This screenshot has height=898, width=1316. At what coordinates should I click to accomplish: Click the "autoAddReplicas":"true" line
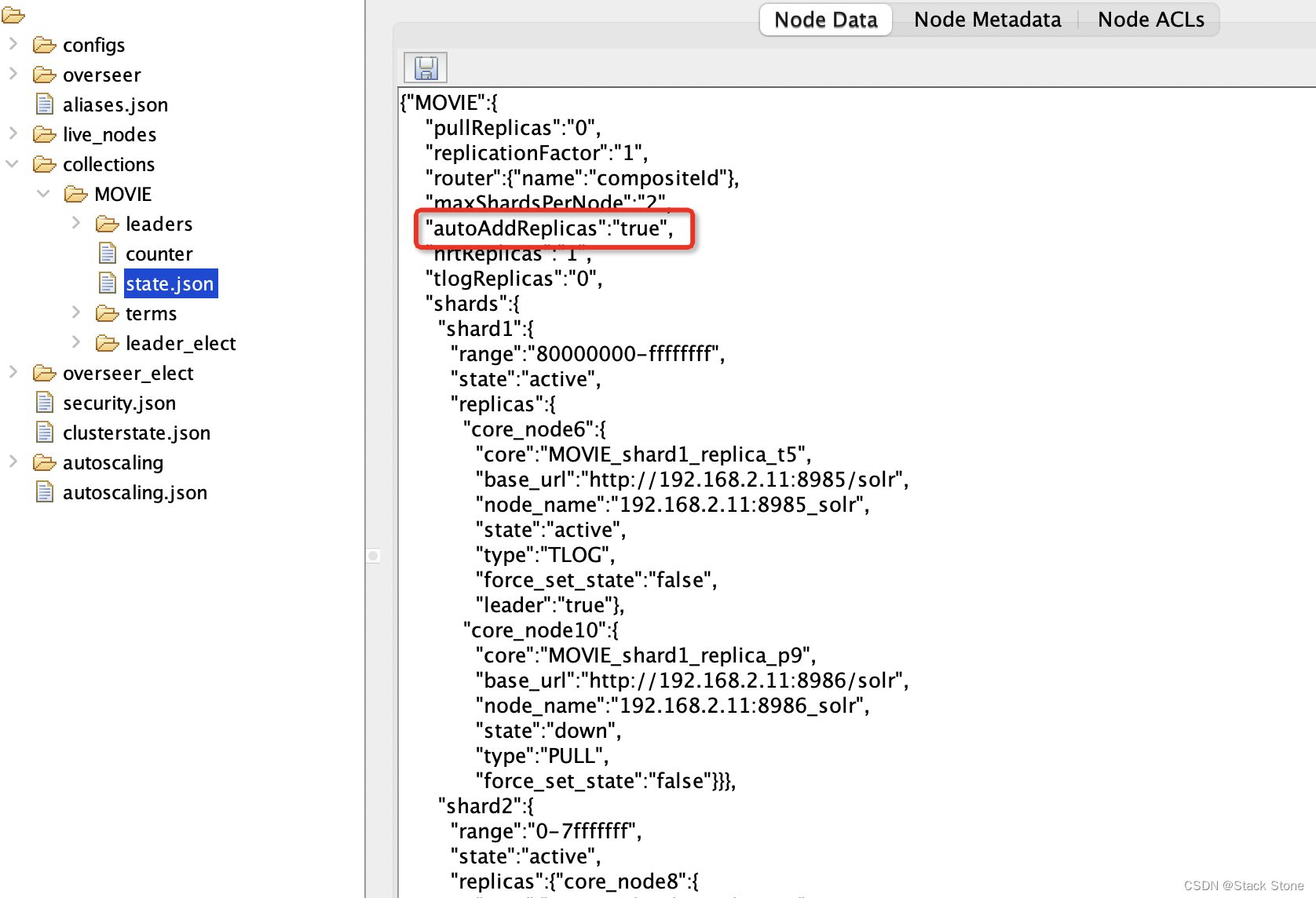pyautogui.click(x=550, y=228)
